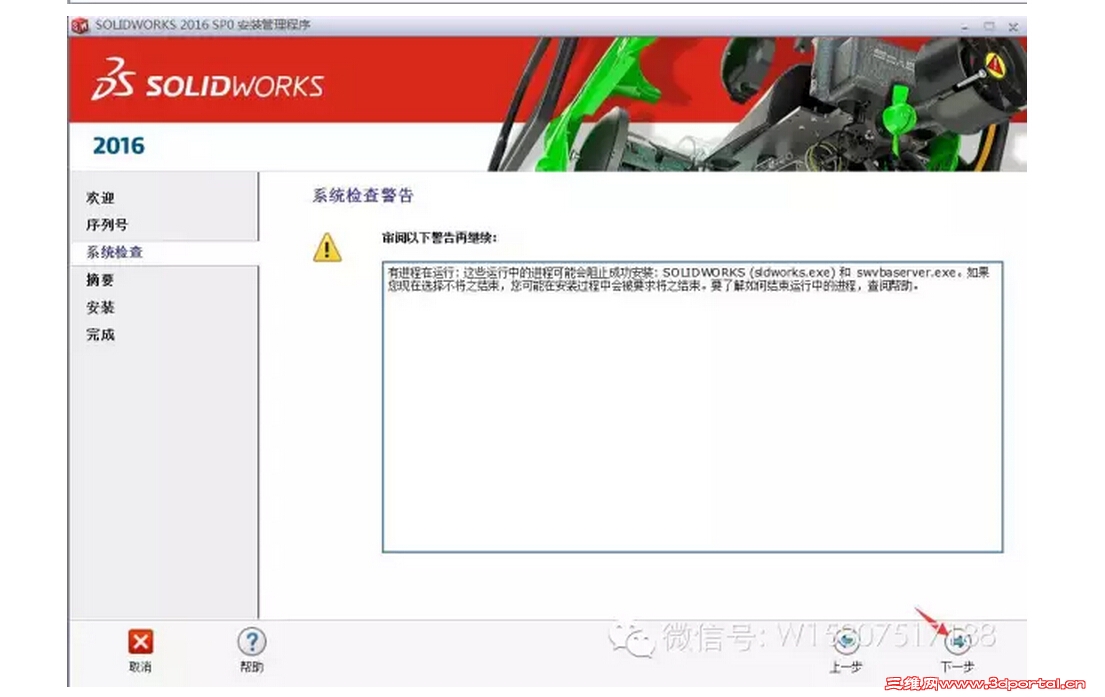The width and height of the screenshot is (1105, 697).
Task: Click the question mark help icon
Action: point(251,642)
